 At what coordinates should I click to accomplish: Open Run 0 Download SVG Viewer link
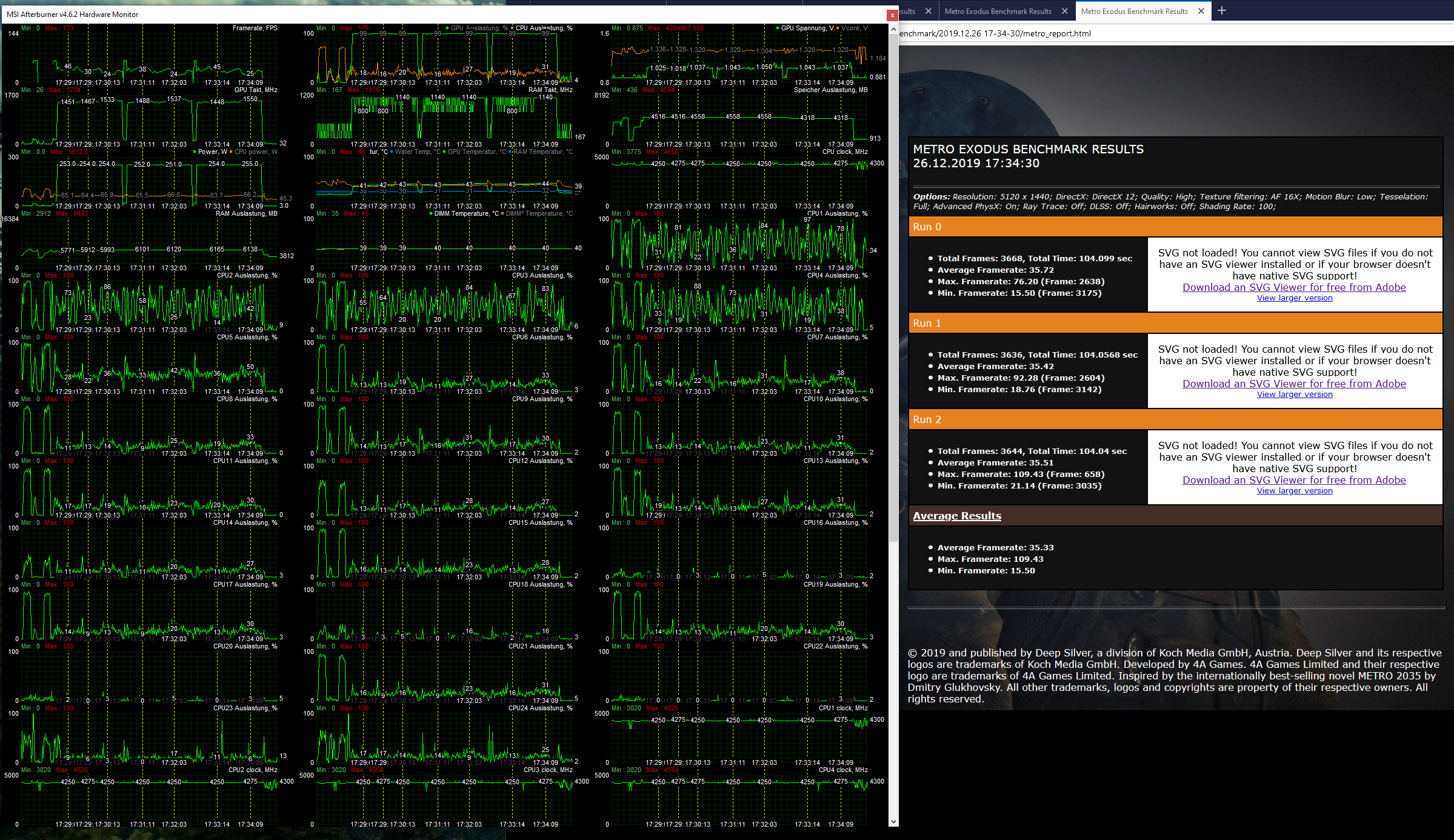coord(1294,287)
